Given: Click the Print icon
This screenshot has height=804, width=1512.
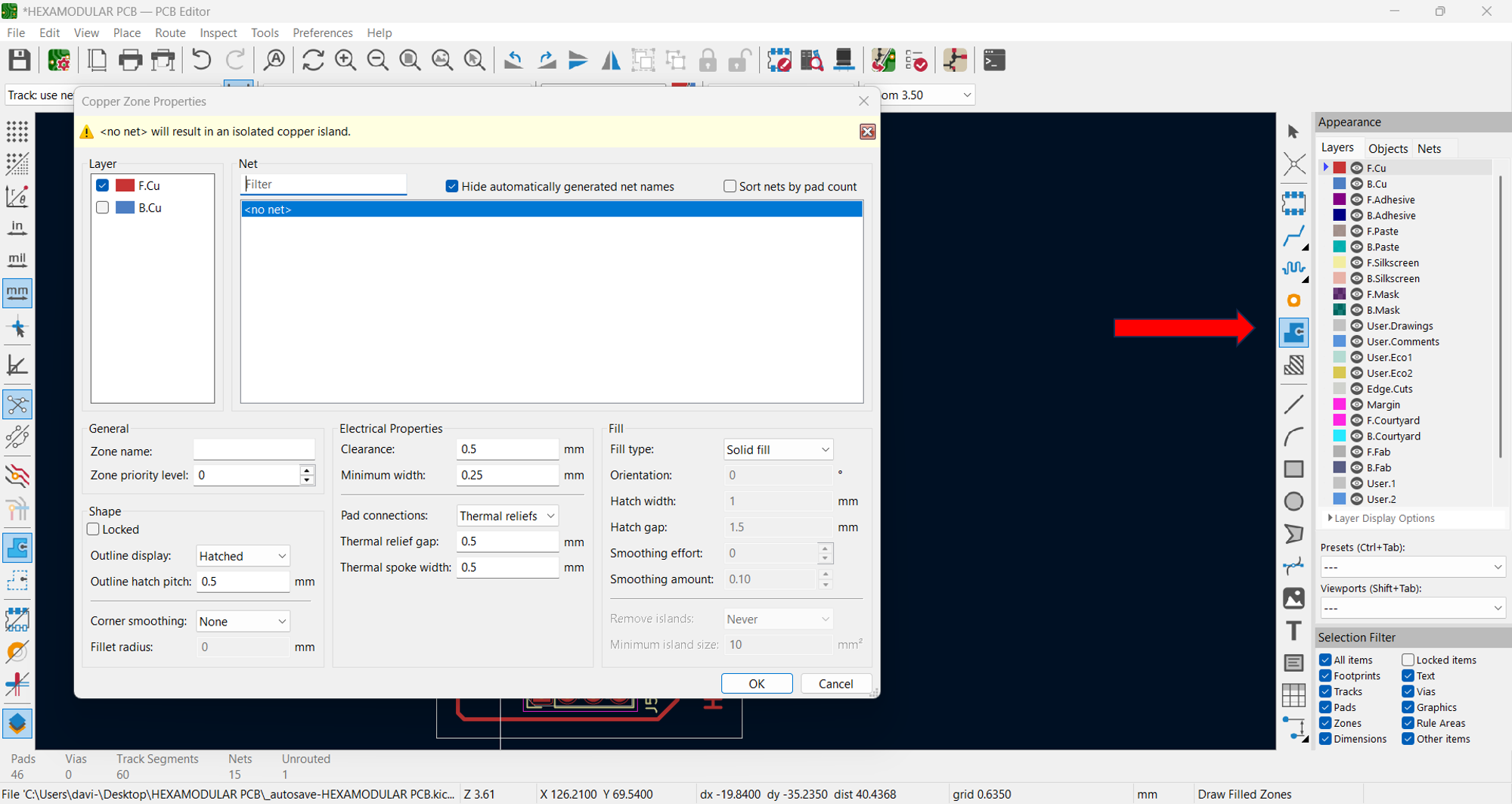Looking at the screenshot, I should click(x=130, y=60).
